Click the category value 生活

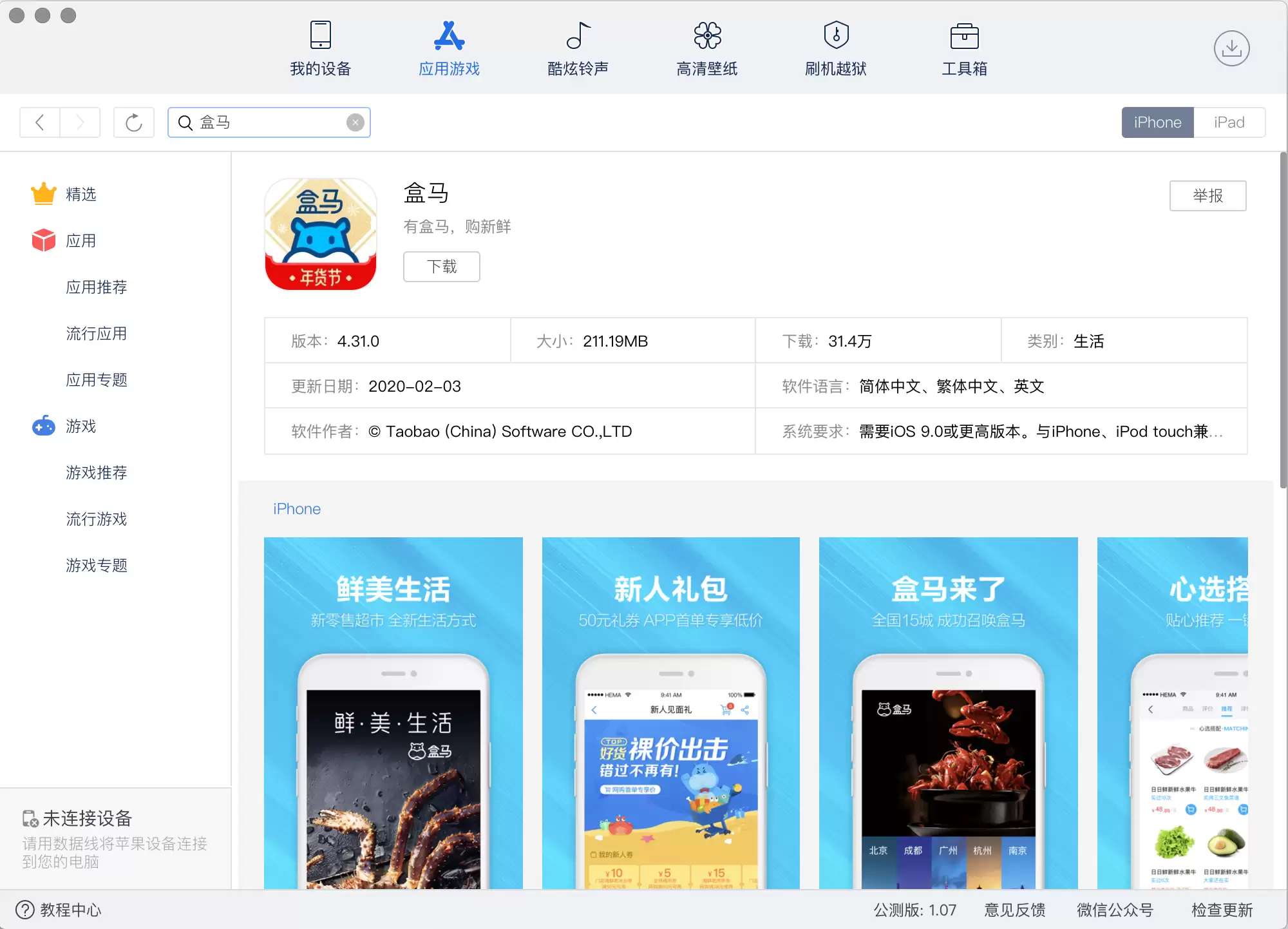tap(1089, 341)
